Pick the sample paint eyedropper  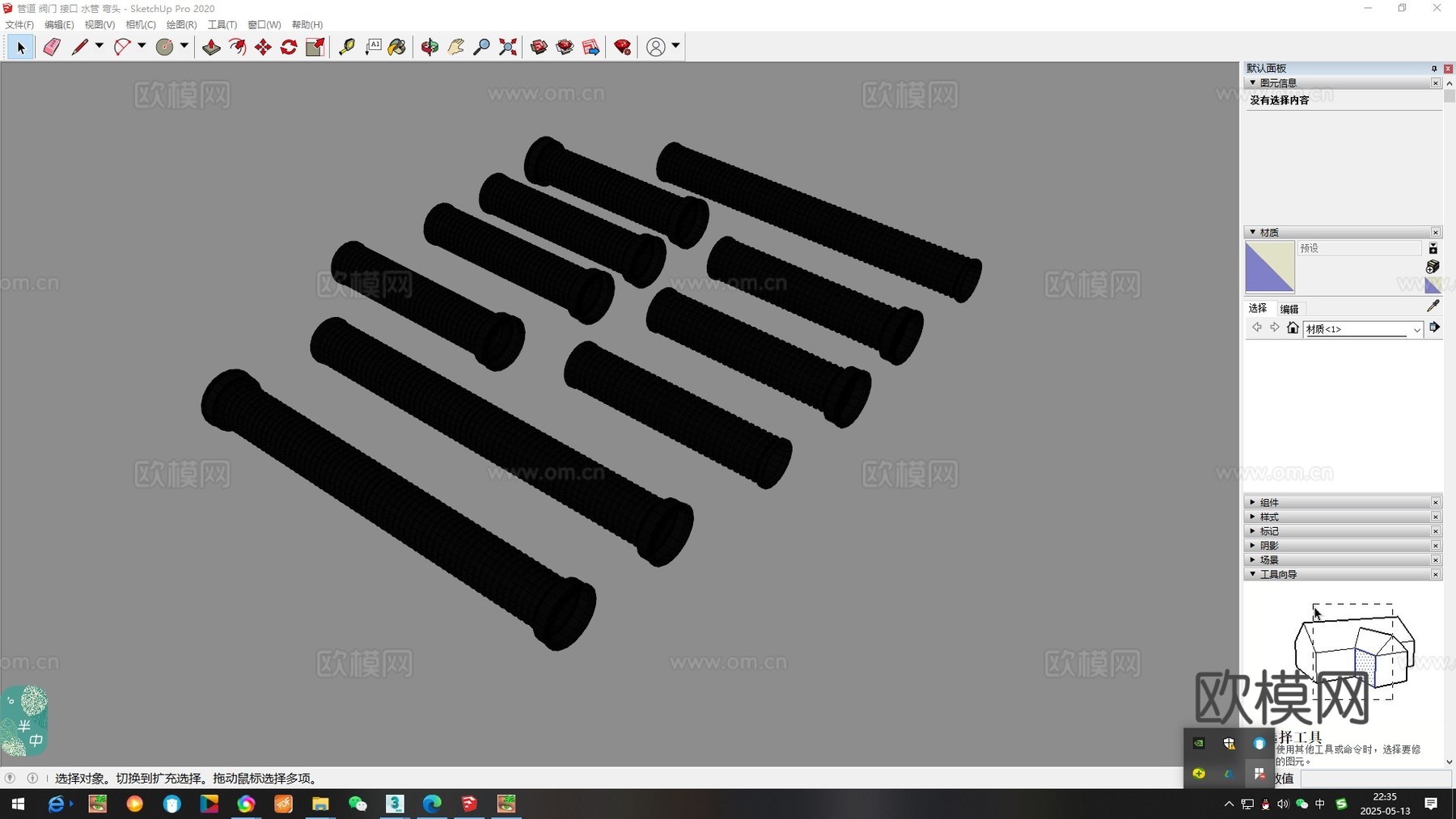tap(1433, 306)
